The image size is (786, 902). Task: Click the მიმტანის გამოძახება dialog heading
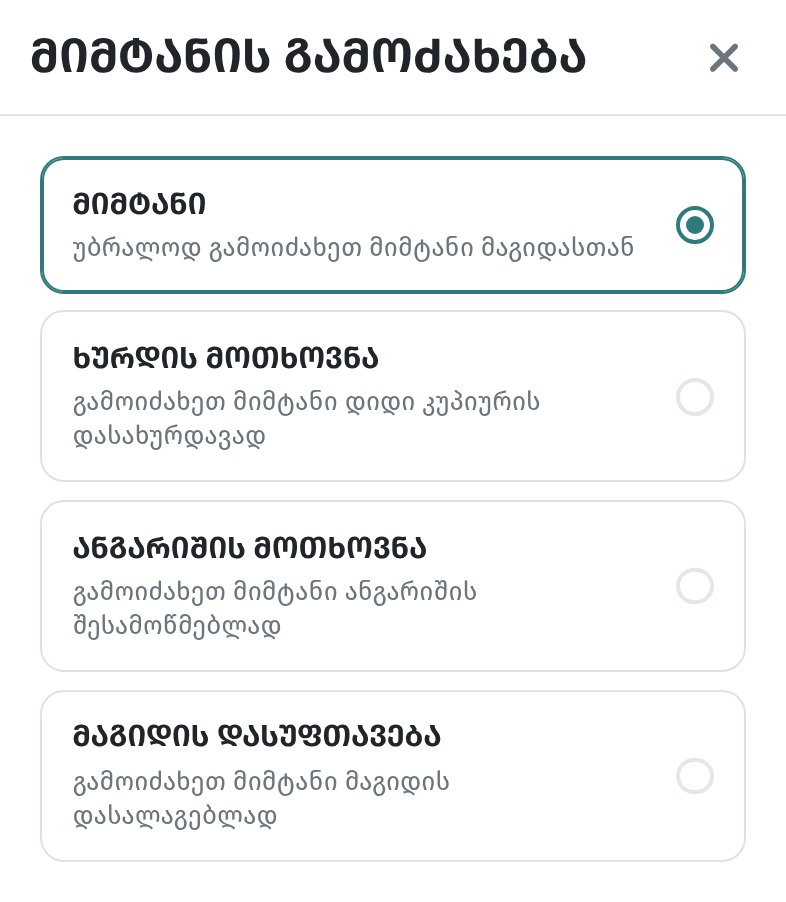coord(308,57)
